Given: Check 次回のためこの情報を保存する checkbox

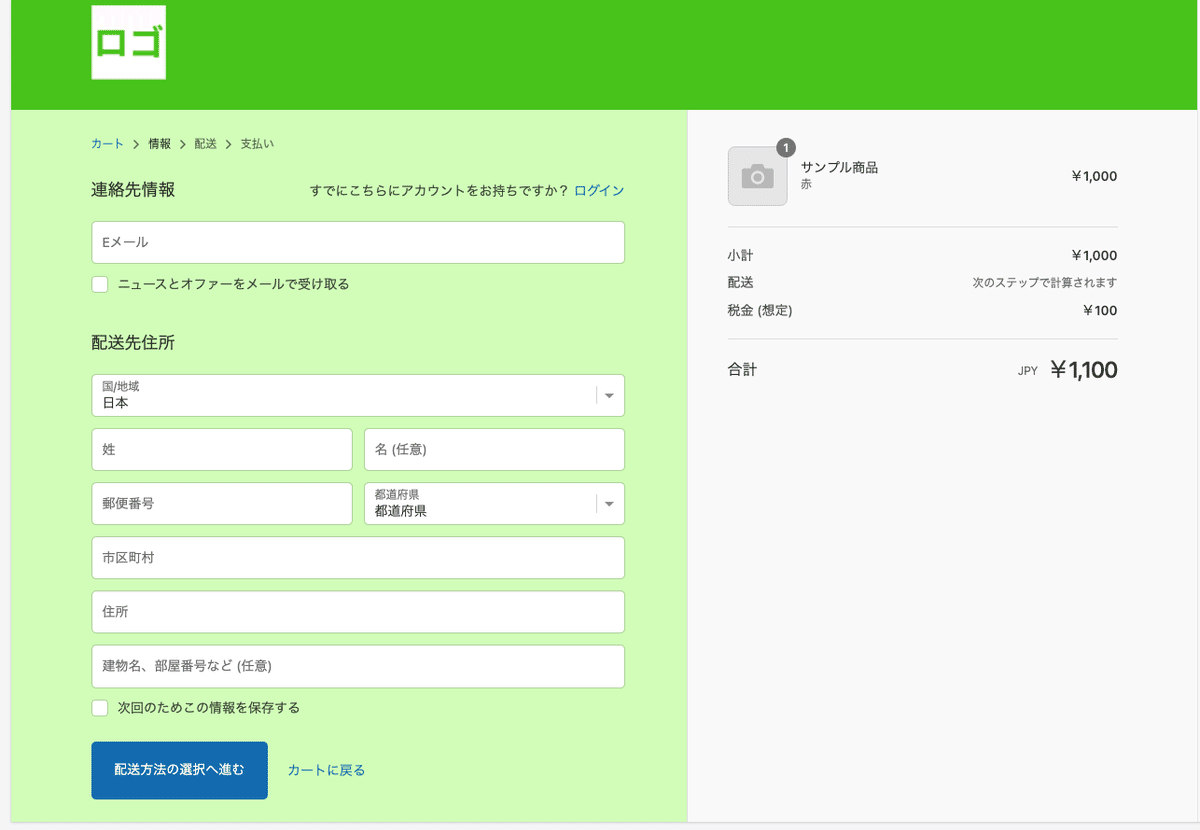Looking at the screenshot, I should click(100, 708).
